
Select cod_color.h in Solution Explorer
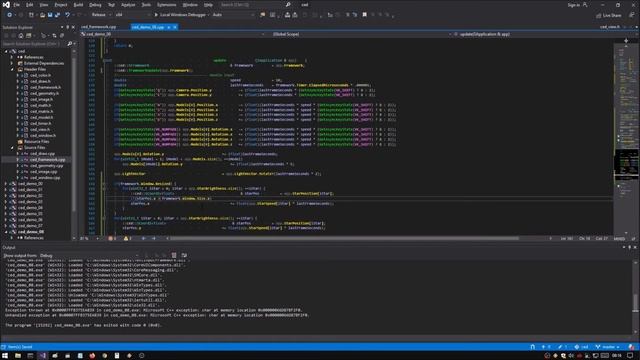(x=40, y=76)
